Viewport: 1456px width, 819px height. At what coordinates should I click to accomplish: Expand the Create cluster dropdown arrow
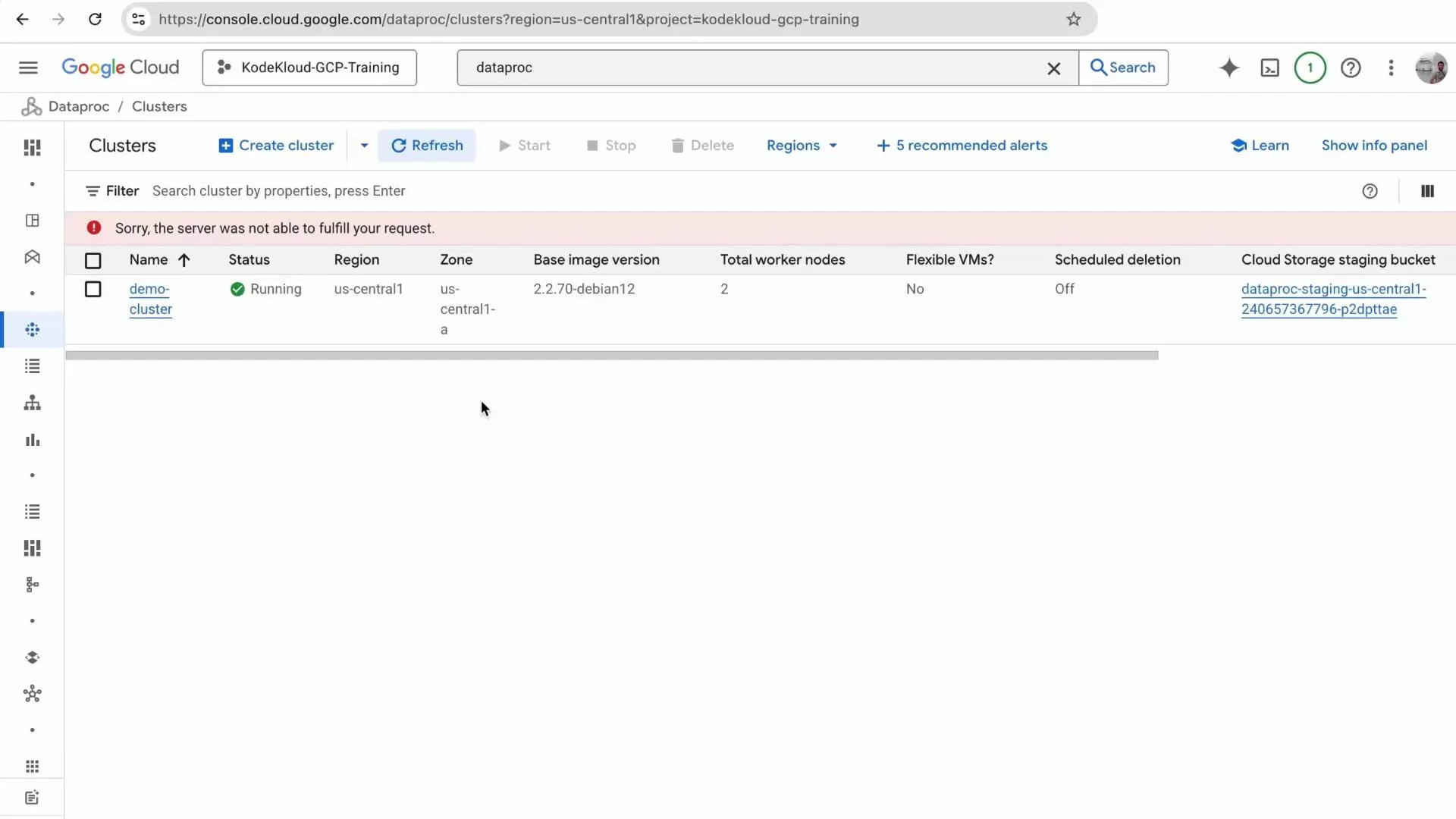(x=364, y=146)
